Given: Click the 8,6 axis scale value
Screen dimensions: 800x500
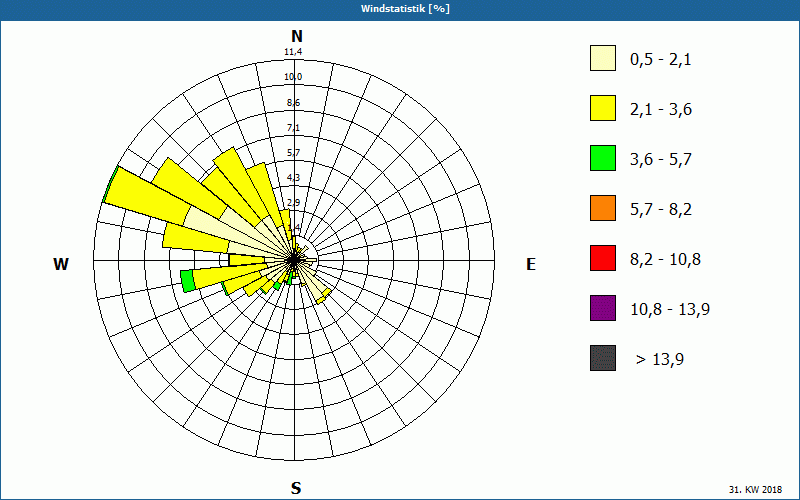Looking at the screenshot, I should point(293,103).
